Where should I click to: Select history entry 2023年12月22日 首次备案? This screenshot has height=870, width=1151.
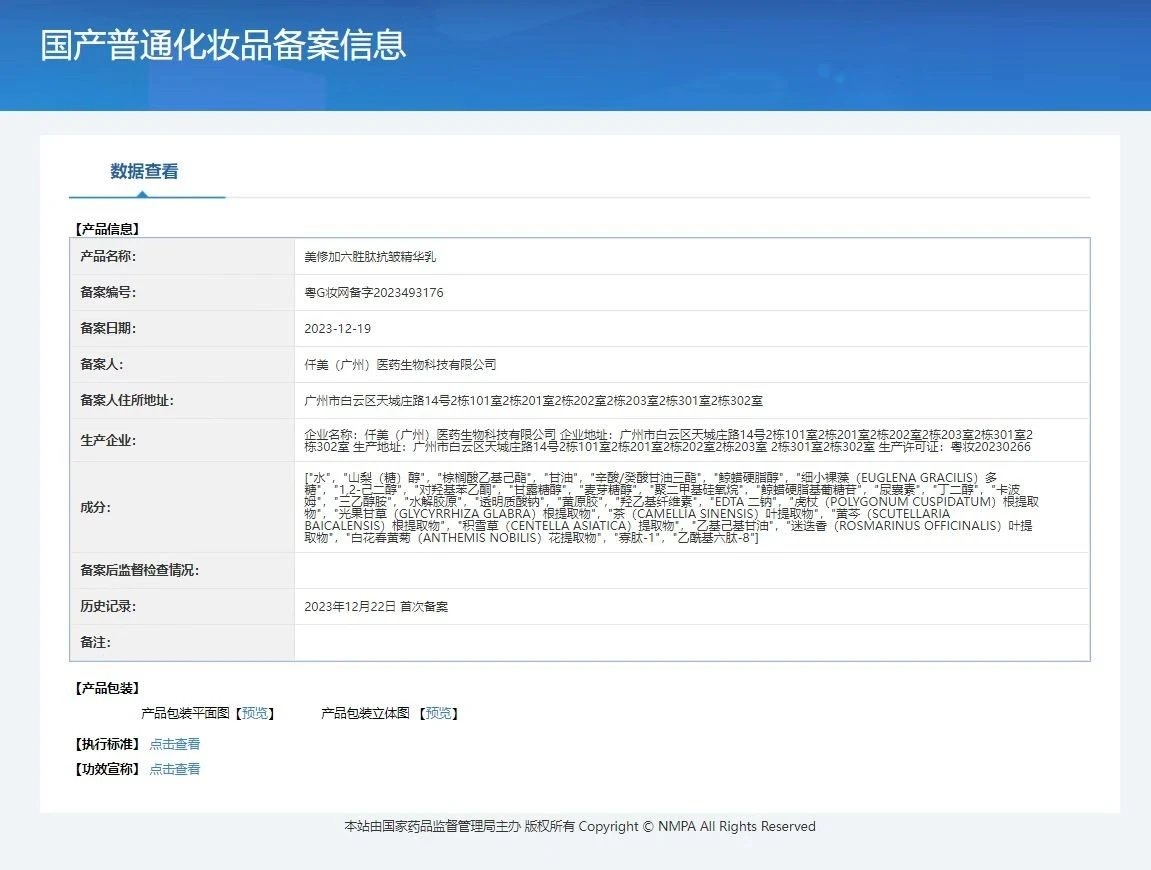coord(376,606)
